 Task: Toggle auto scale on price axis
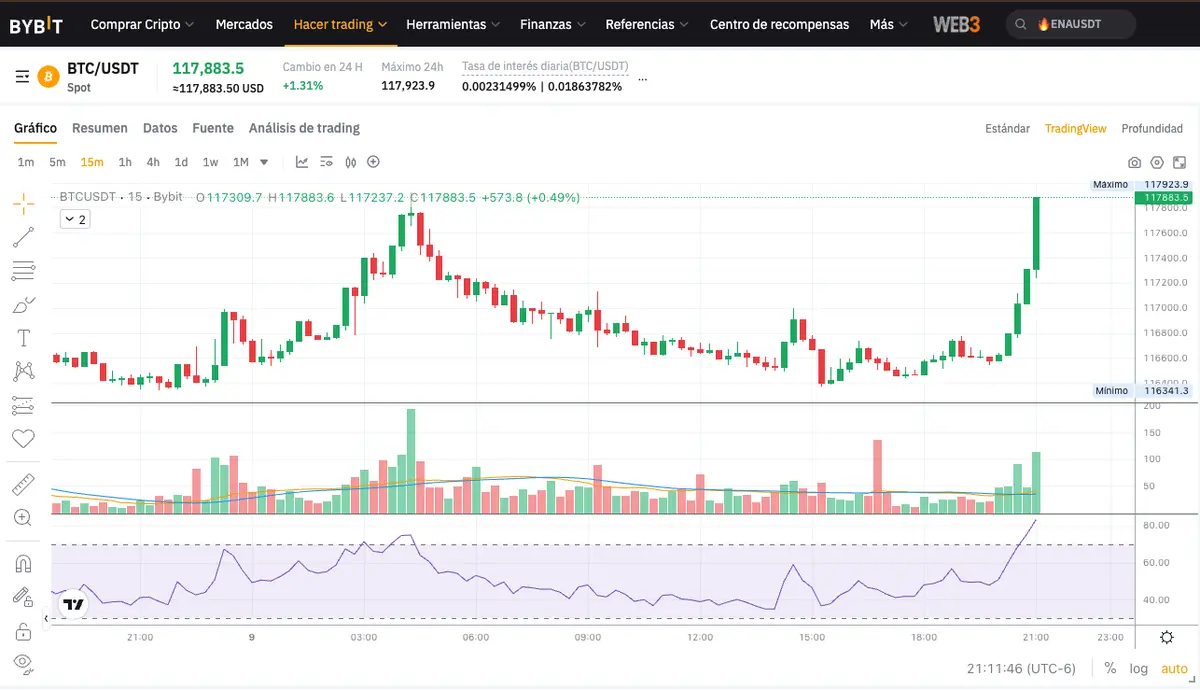click(1174, 668)
